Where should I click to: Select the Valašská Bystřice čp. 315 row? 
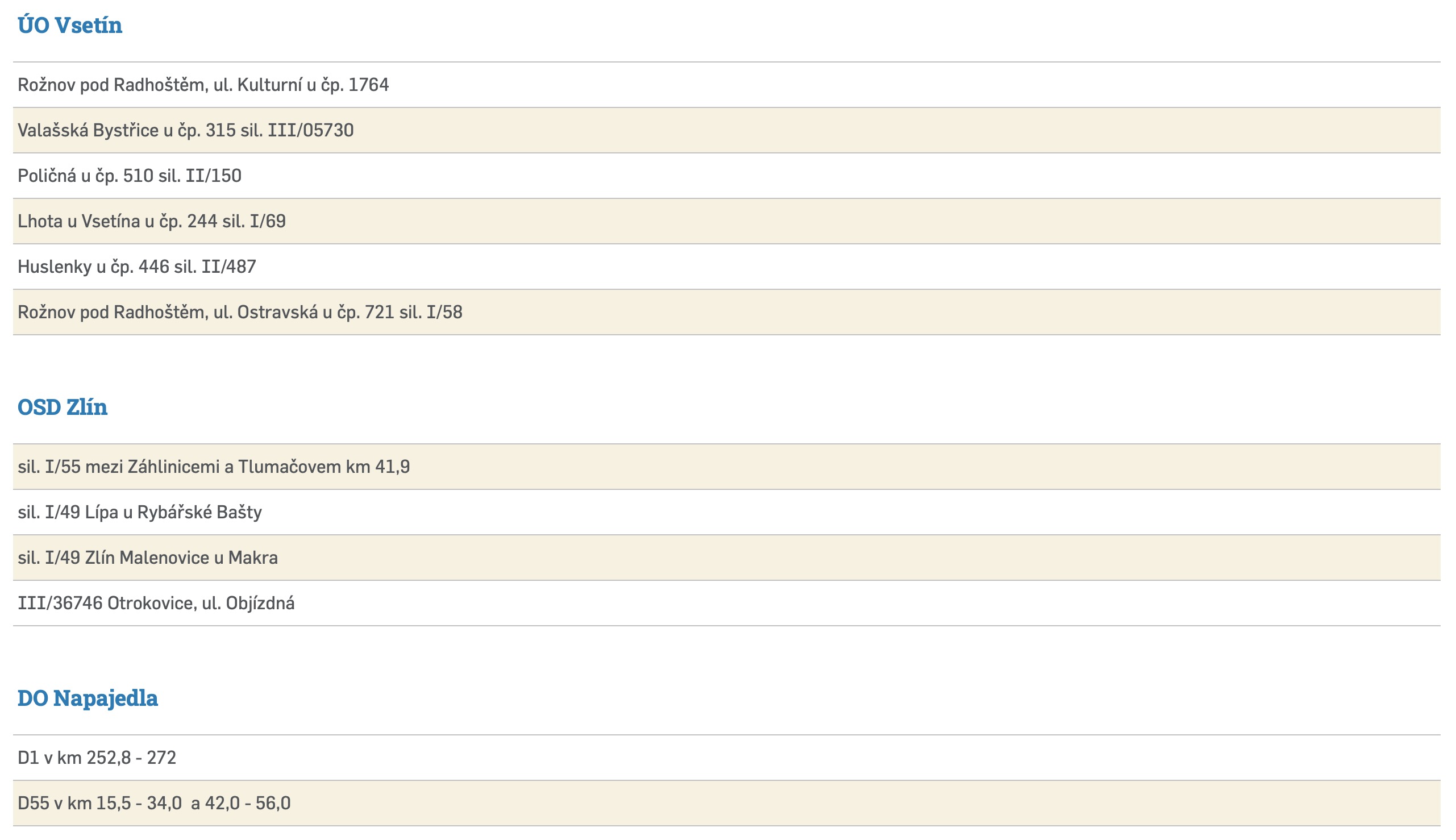185,130
